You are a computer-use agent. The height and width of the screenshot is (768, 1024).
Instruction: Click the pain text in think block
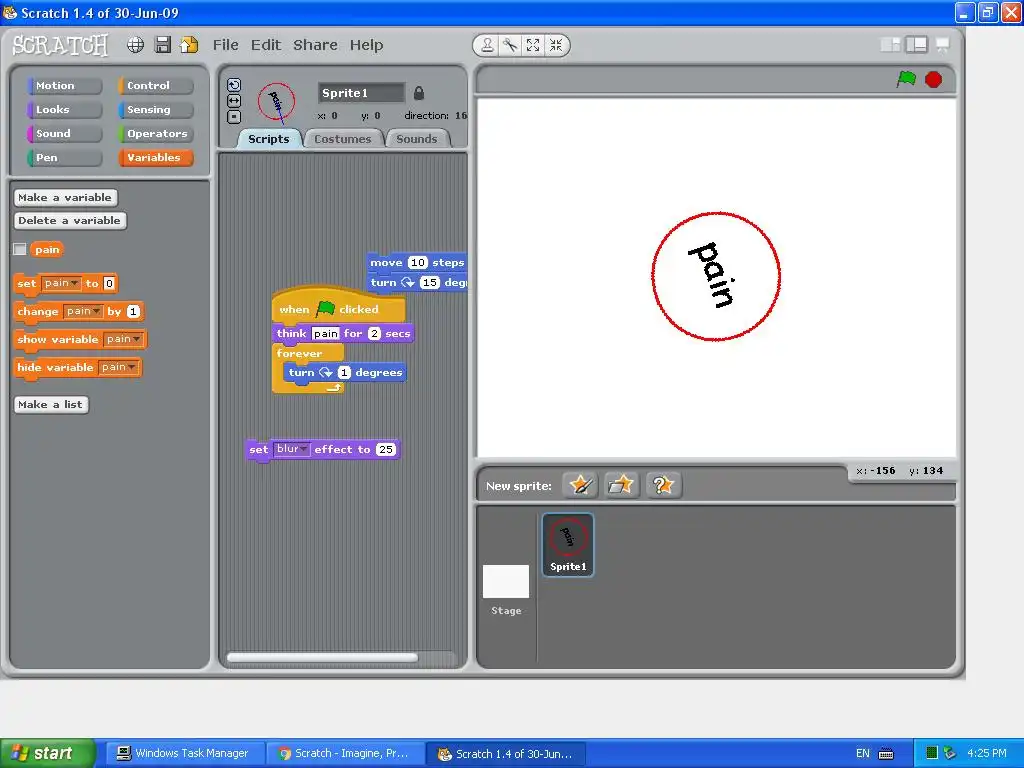click(326, 334)
